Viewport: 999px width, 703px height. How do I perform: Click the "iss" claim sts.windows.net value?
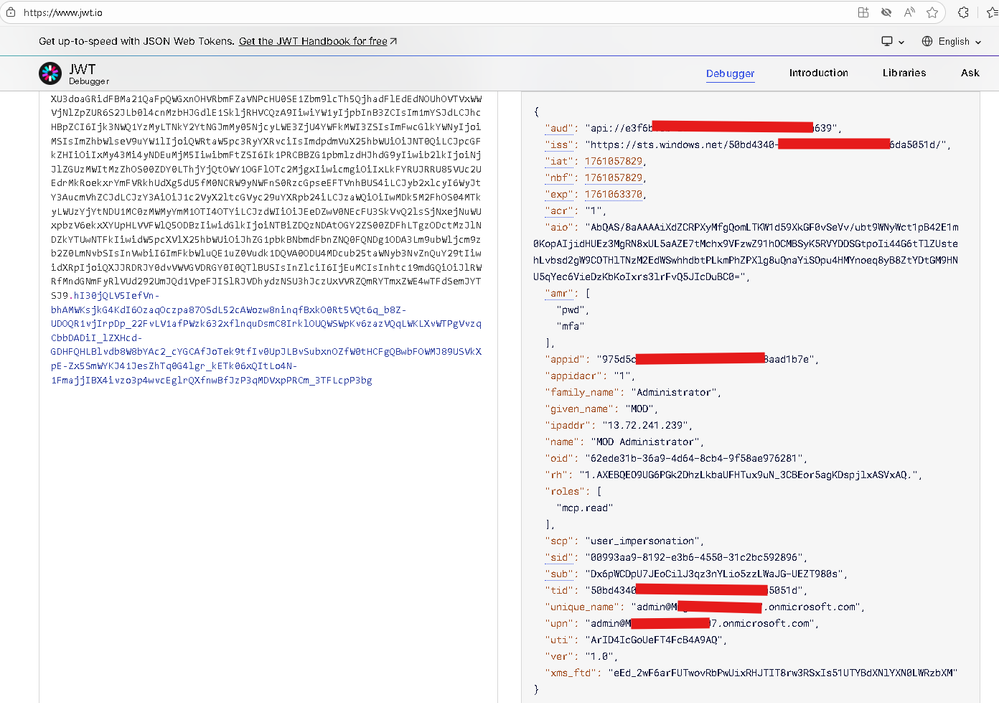(767, 145)
